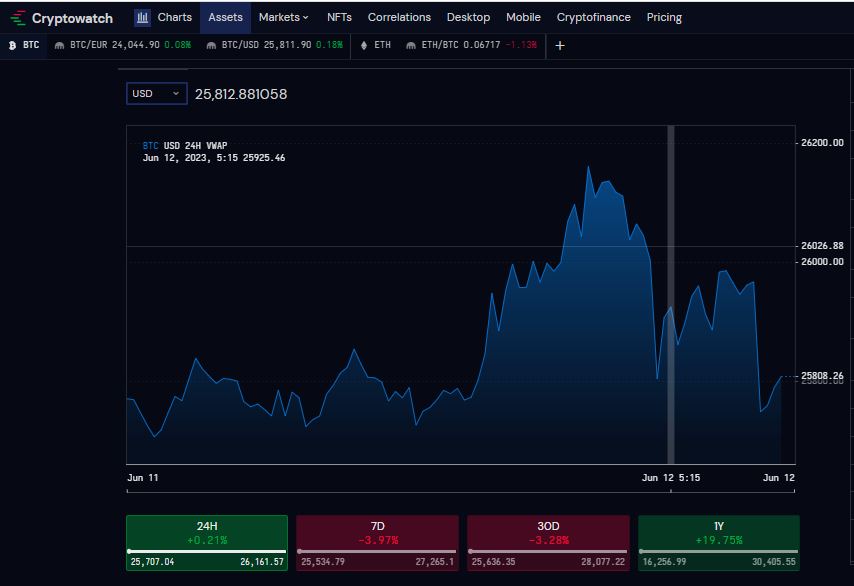This screenshot has height=586, width=854.
Task: Click the BTC USD 24H VWAP chart title
Action: [x=185, y=145]
